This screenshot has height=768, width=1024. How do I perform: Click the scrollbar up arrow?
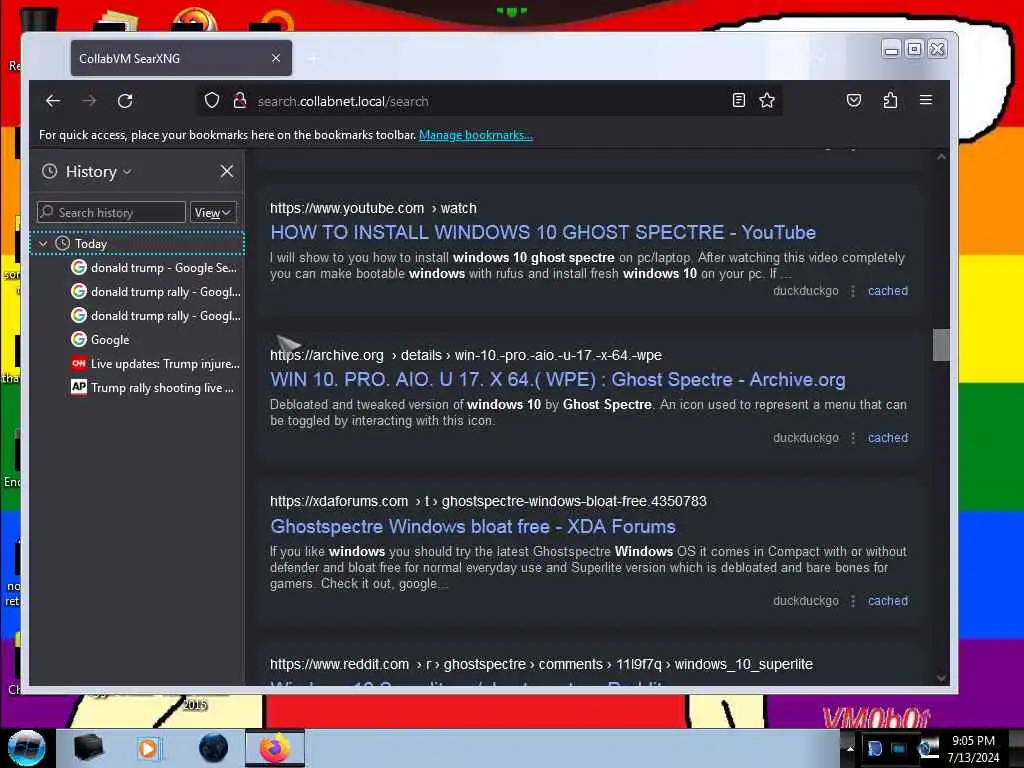tap(941, 157)
